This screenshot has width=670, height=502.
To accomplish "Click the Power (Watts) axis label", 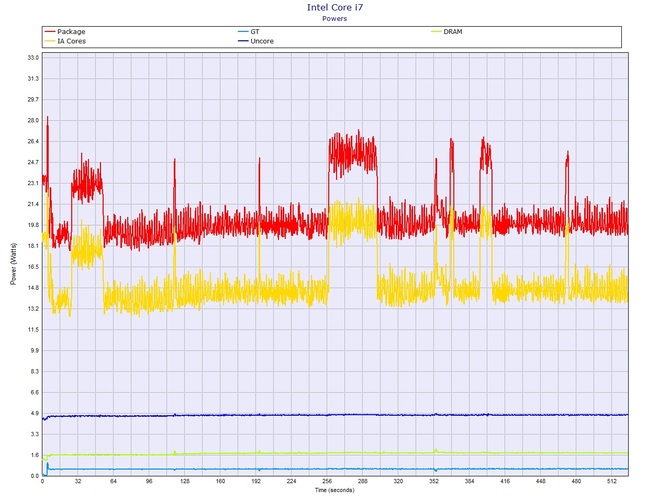I will tap(13, 264).
